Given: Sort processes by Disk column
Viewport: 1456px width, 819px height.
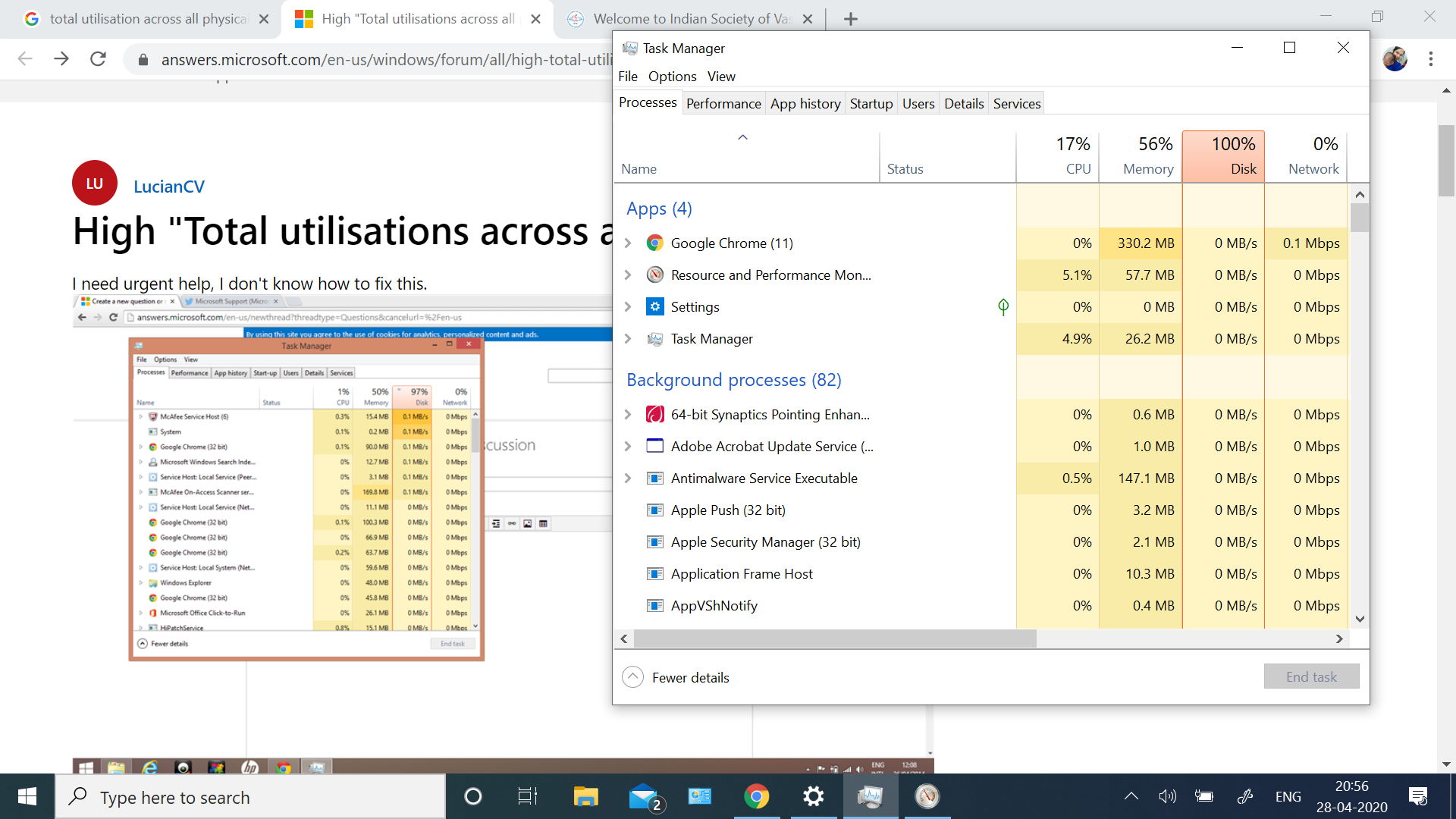Looking at the screenshot, I should point(1223,156).
